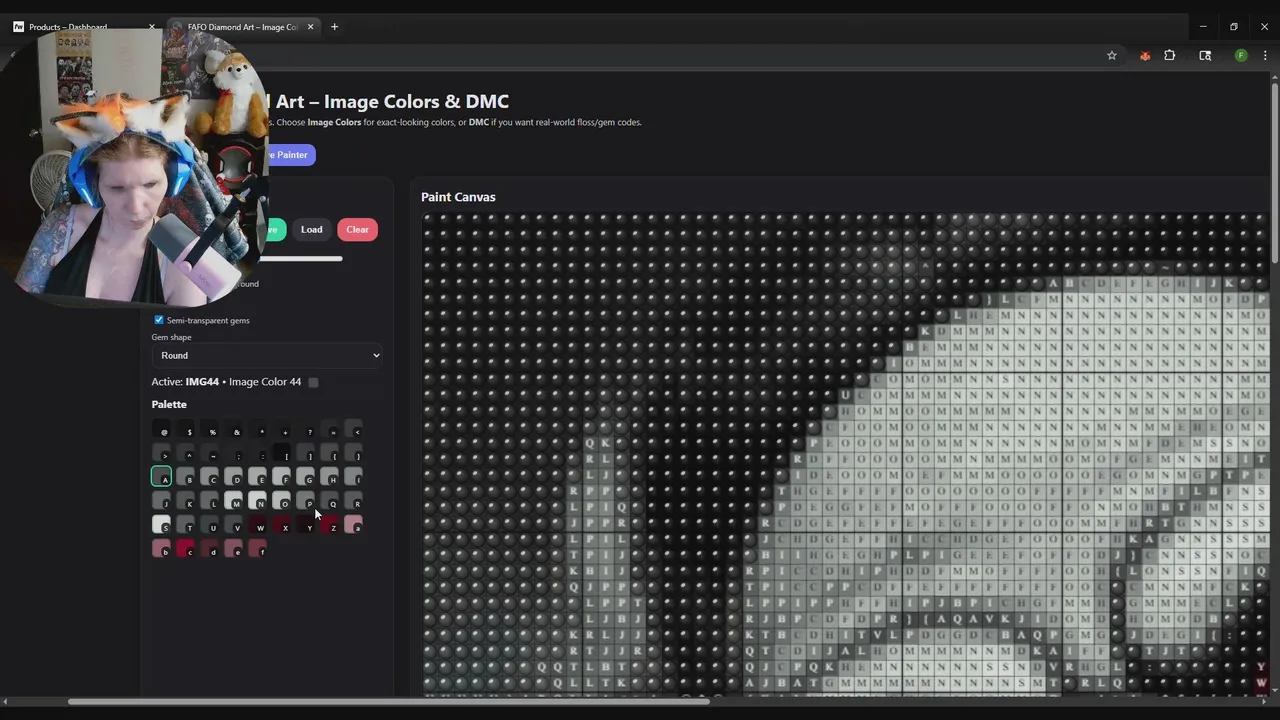Choose dark maroon palette swatch W
Screen dimensions: 1280x720
pyautogui.click(x=257, y=524)
